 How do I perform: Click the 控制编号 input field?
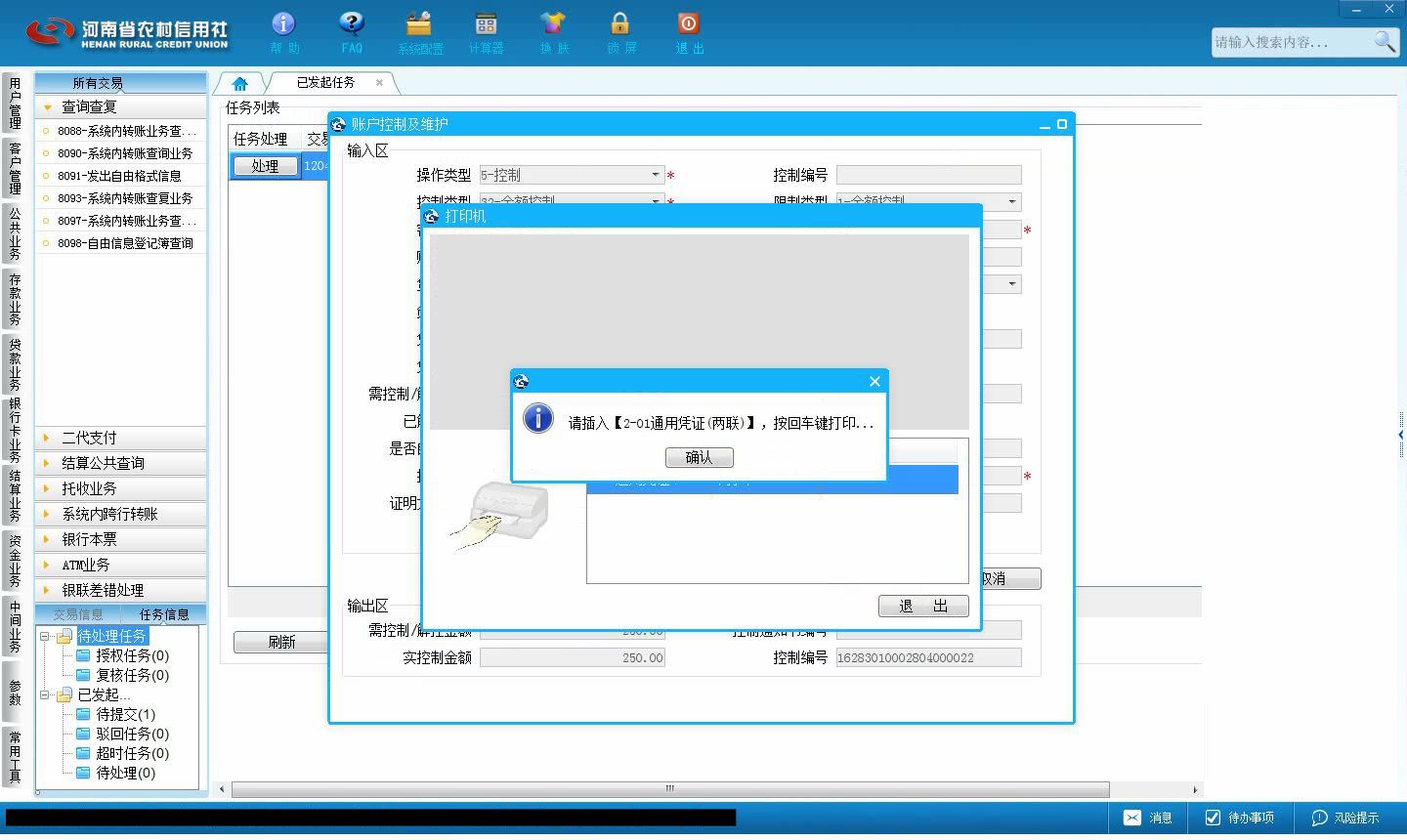pyautogui.click(x=928, y=175)
